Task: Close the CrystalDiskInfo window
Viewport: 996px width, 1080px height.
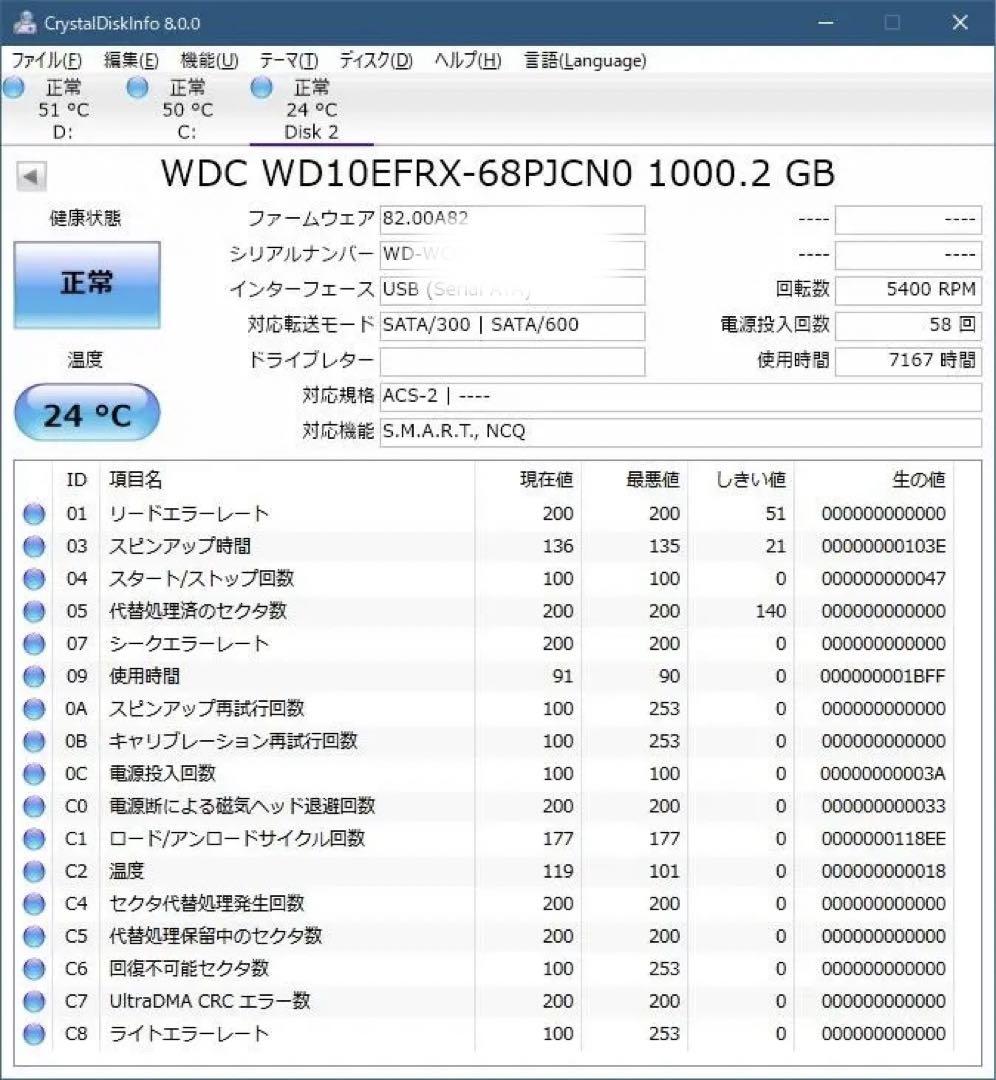Action: point(959,23)
